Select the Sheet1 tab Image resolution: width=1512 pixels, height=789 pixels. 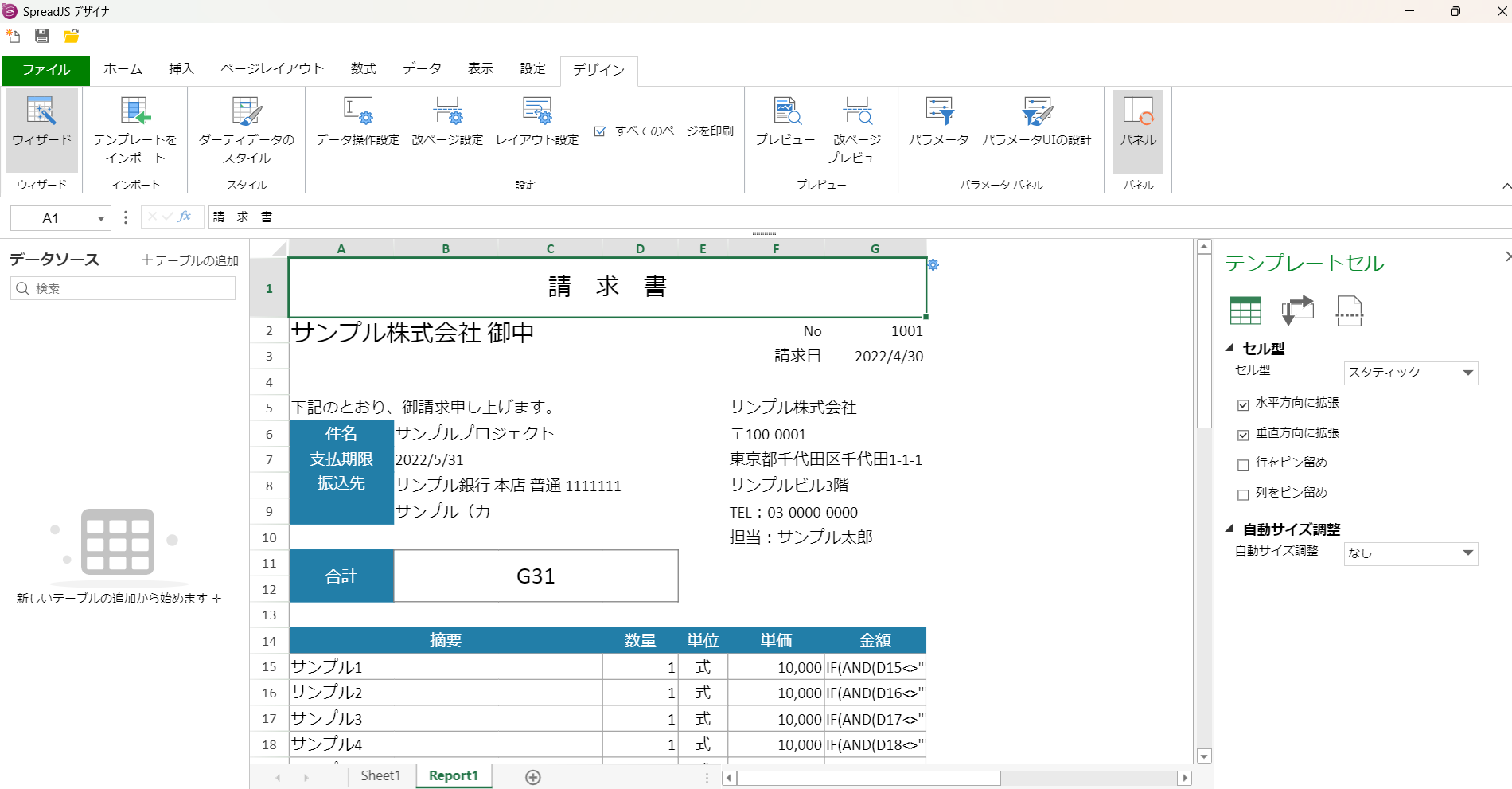click(380, 776)
